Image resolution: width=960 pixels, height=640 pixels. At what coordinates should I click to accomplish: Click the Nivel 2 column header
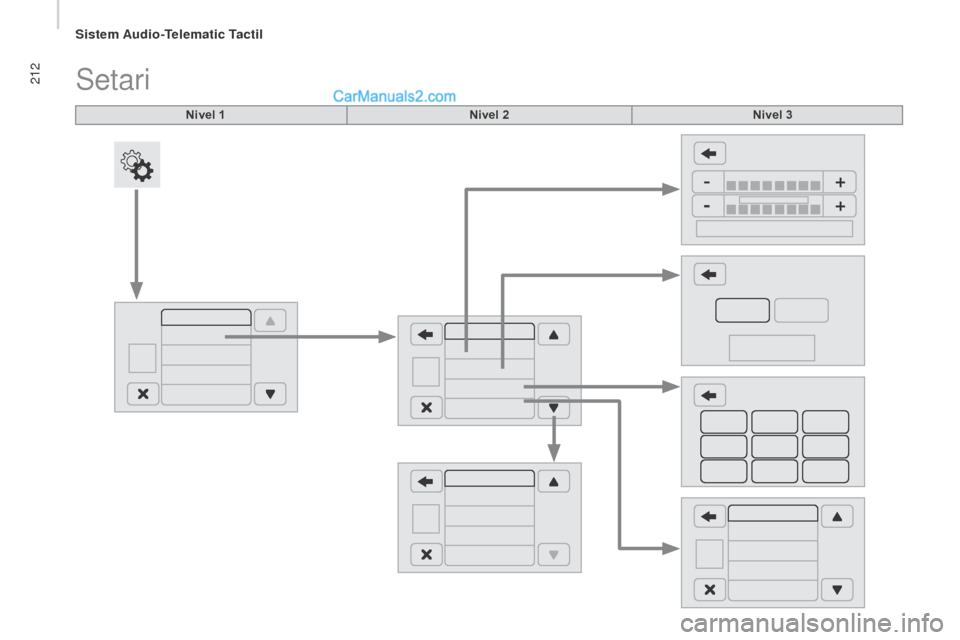489,115
